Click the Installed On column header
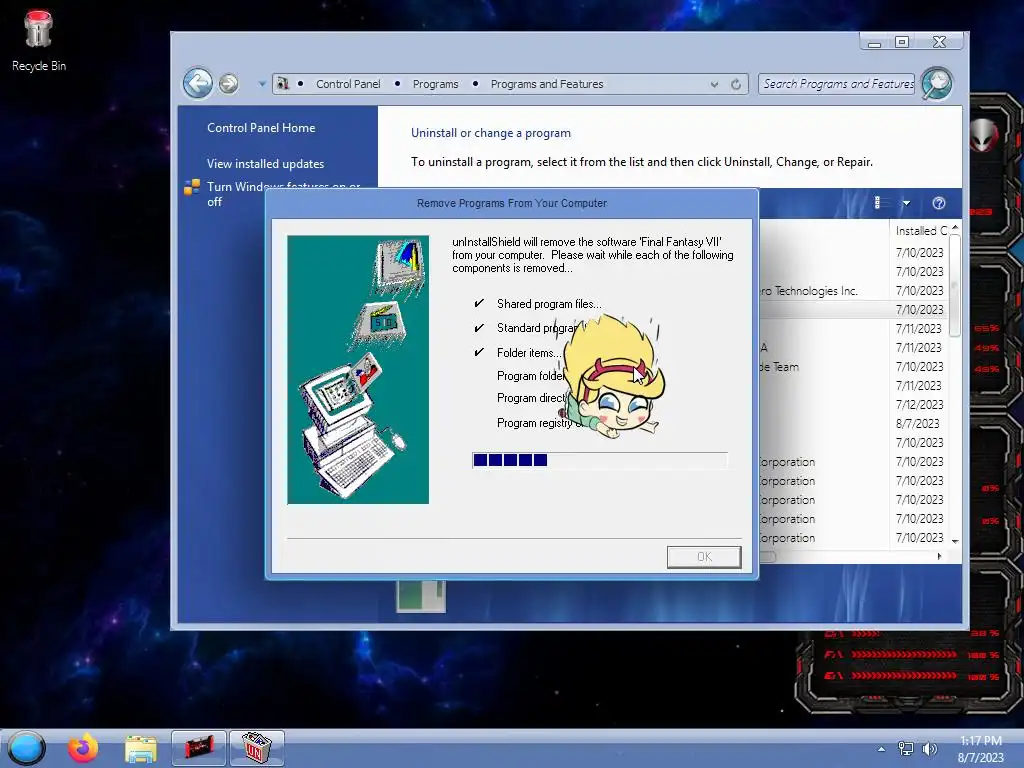This screenshot has width=1024, height=768. click(x=920, y=231)
